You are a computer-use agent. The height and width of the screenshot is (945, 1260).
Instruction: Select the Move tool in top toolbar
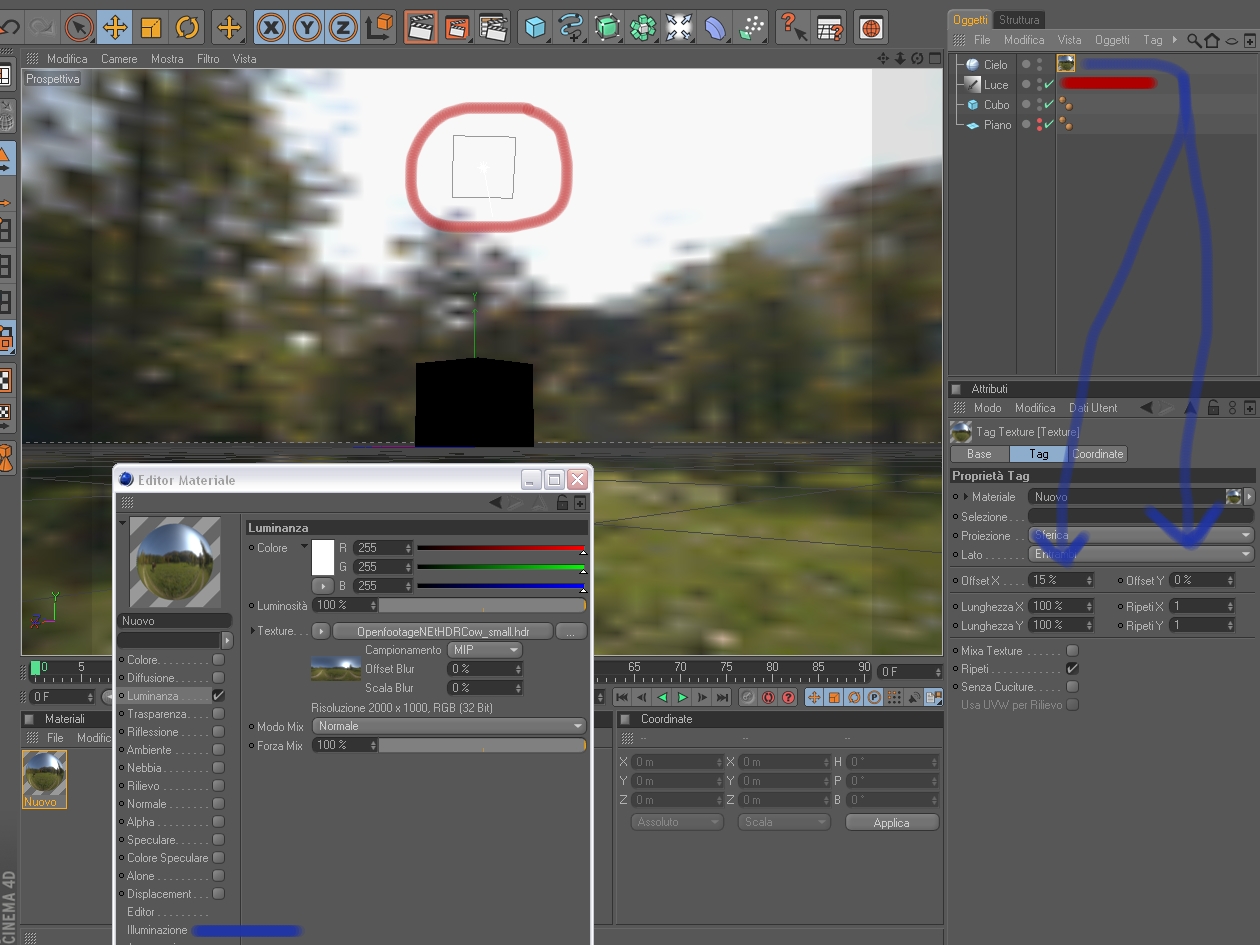pyautogui.click(x=115, y=27)
